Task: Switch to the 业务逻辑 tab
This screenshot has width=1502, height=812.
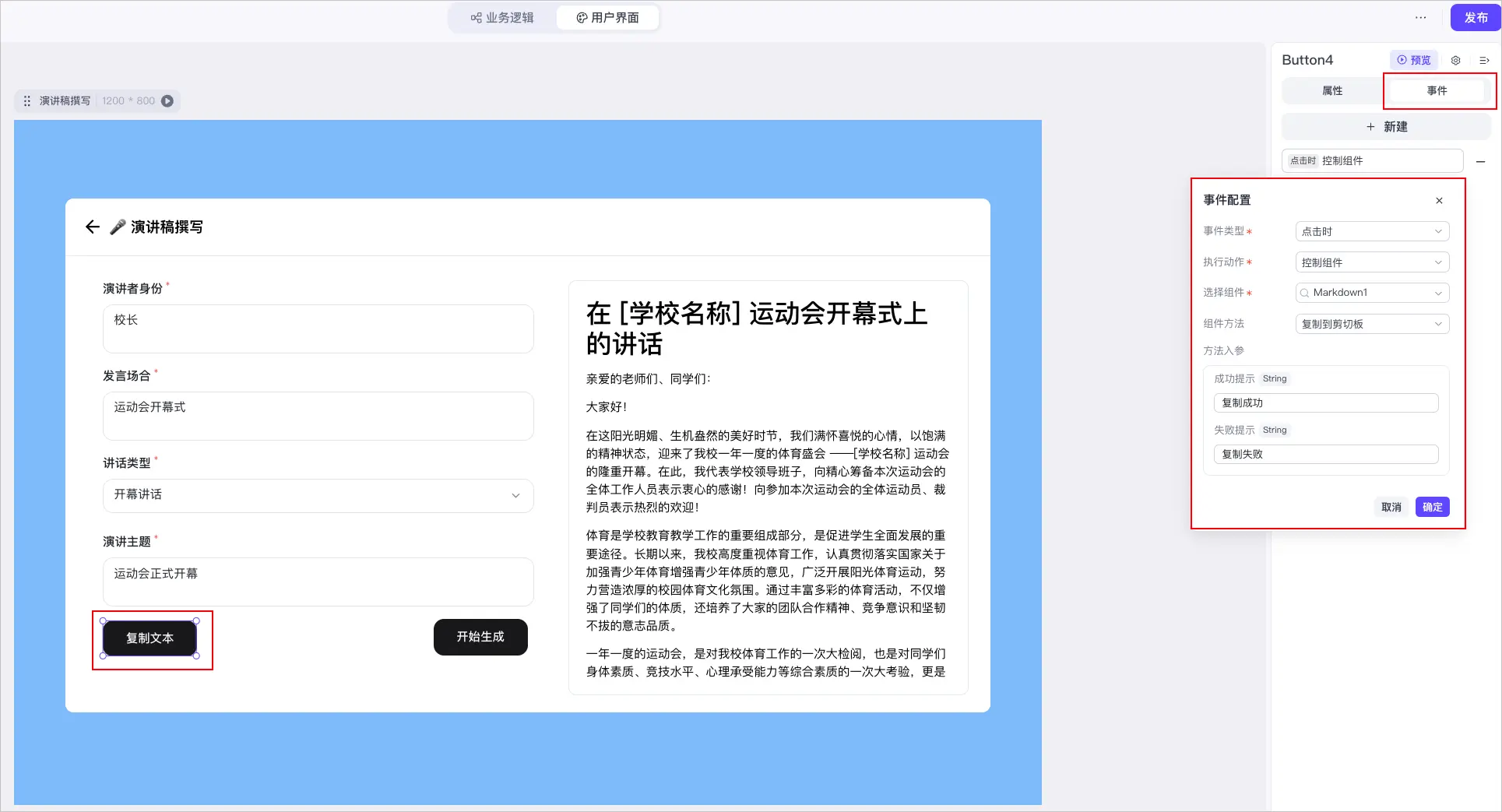Action: pos(502,17)
